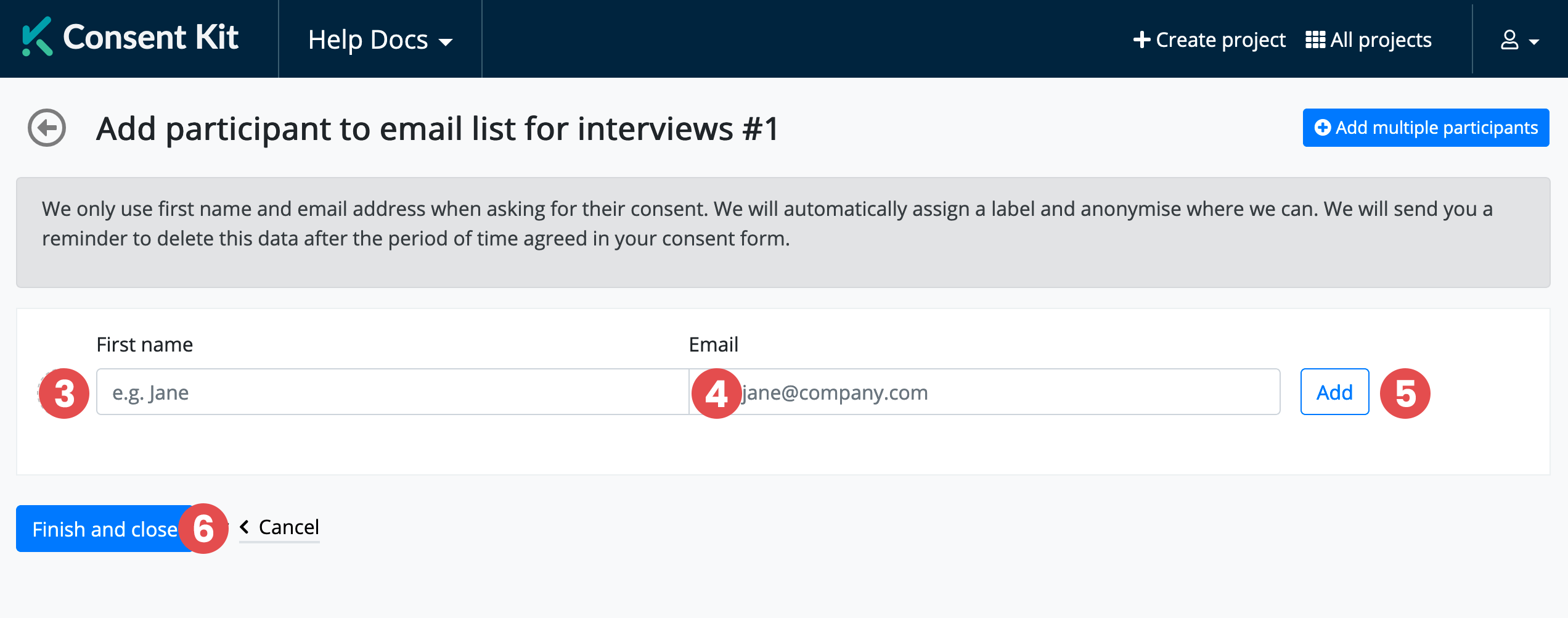This screenshot has width=1568, height=618.
Task: Click the left chevron beside Cancel
Action: click(x=245, y=527)
